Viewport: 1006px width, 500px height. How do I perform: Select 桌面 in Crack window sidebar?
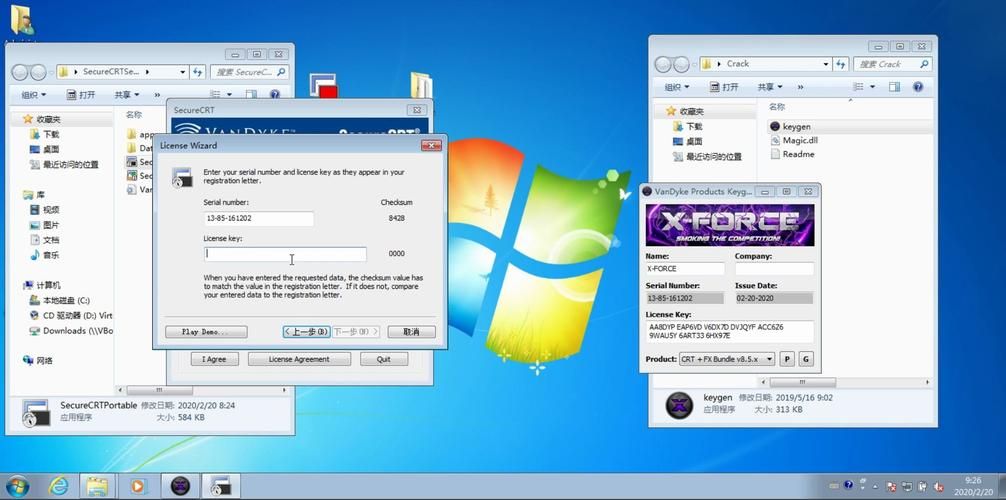[687, 141]
